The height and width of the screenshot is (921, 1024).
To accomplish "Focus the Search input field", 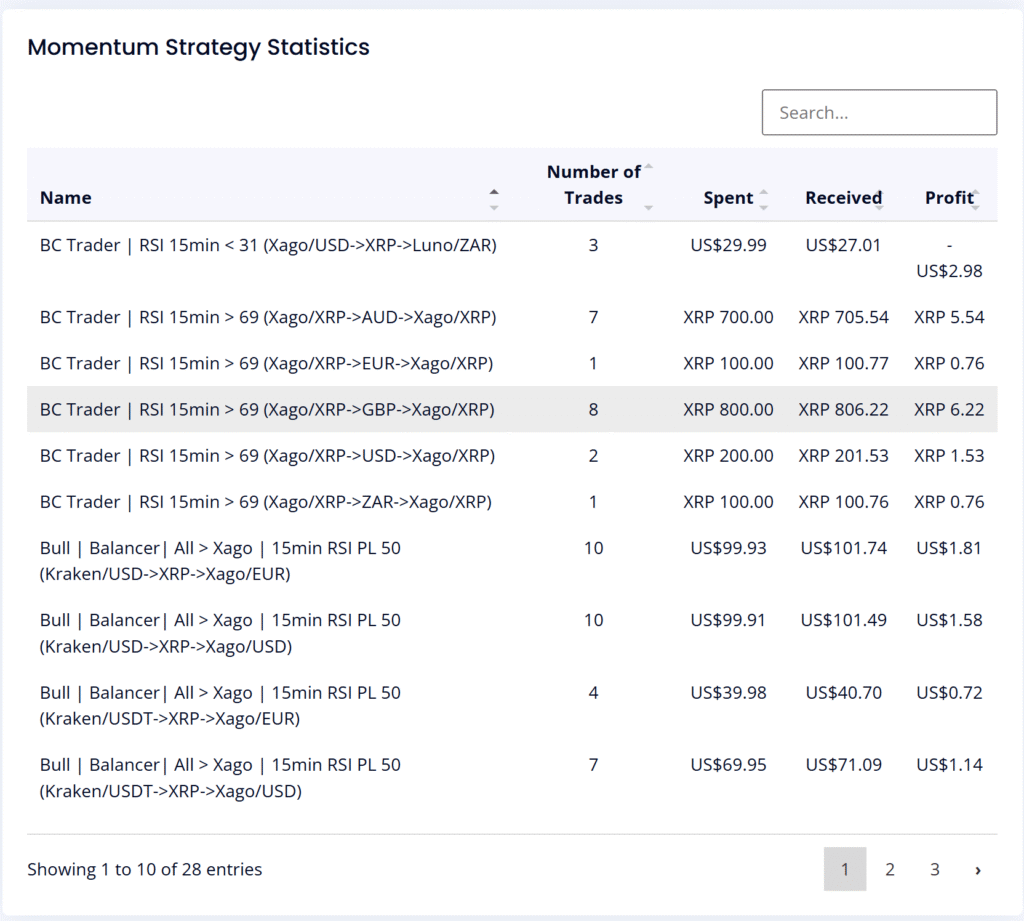I will [x=879, y=112].
